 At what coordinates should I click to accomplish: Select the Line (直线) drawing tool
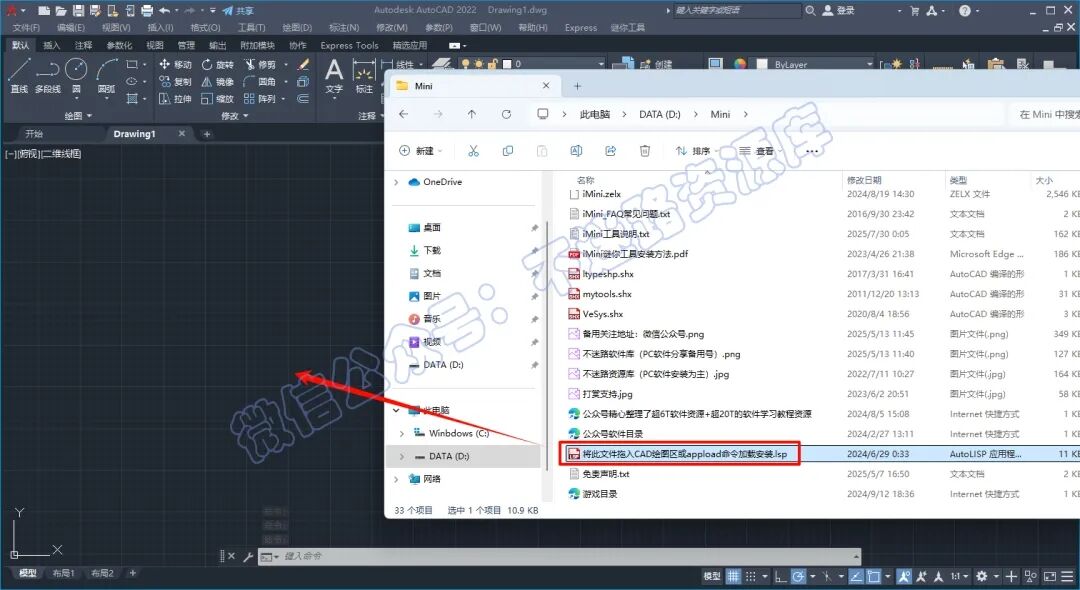point(19,76)
